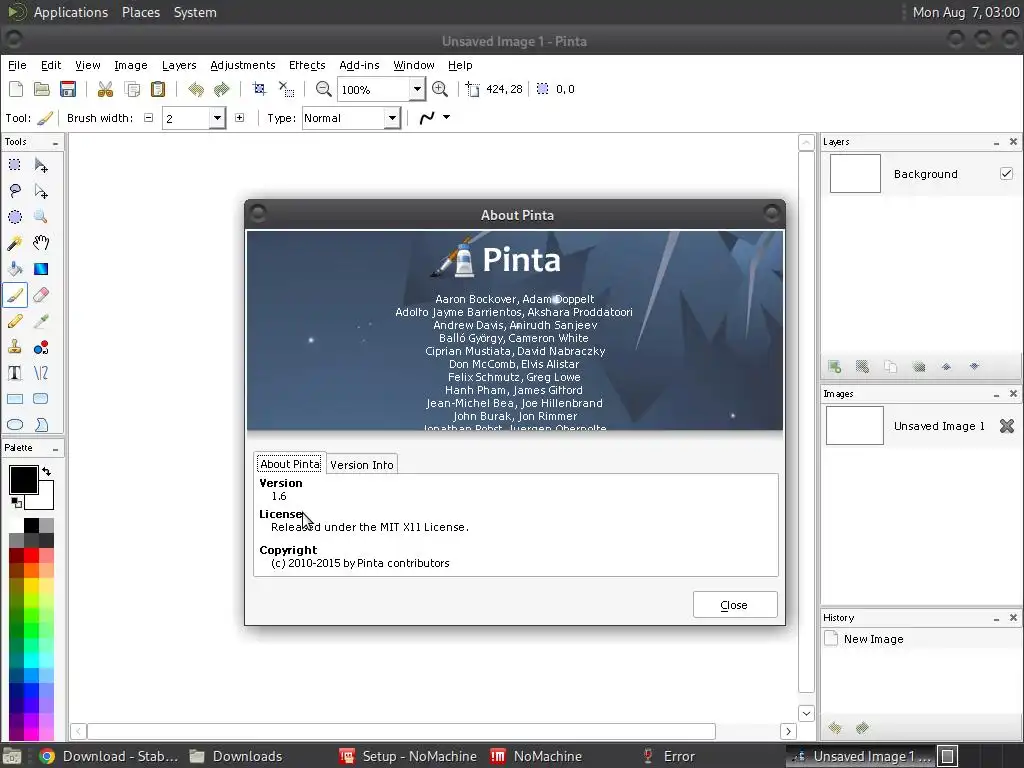This screenshot has width=1024, height=768.
Task: Open the File menu
Action: click(17, 65)
